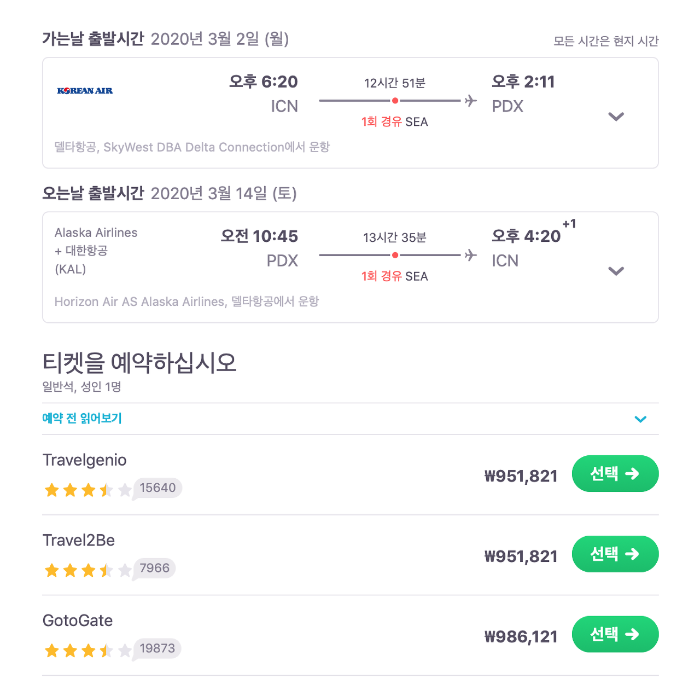Image resolution: width=700 pixels, height=684 pixels.
Task: Click Travel2Be review count 7966
Action: point(155,568)
